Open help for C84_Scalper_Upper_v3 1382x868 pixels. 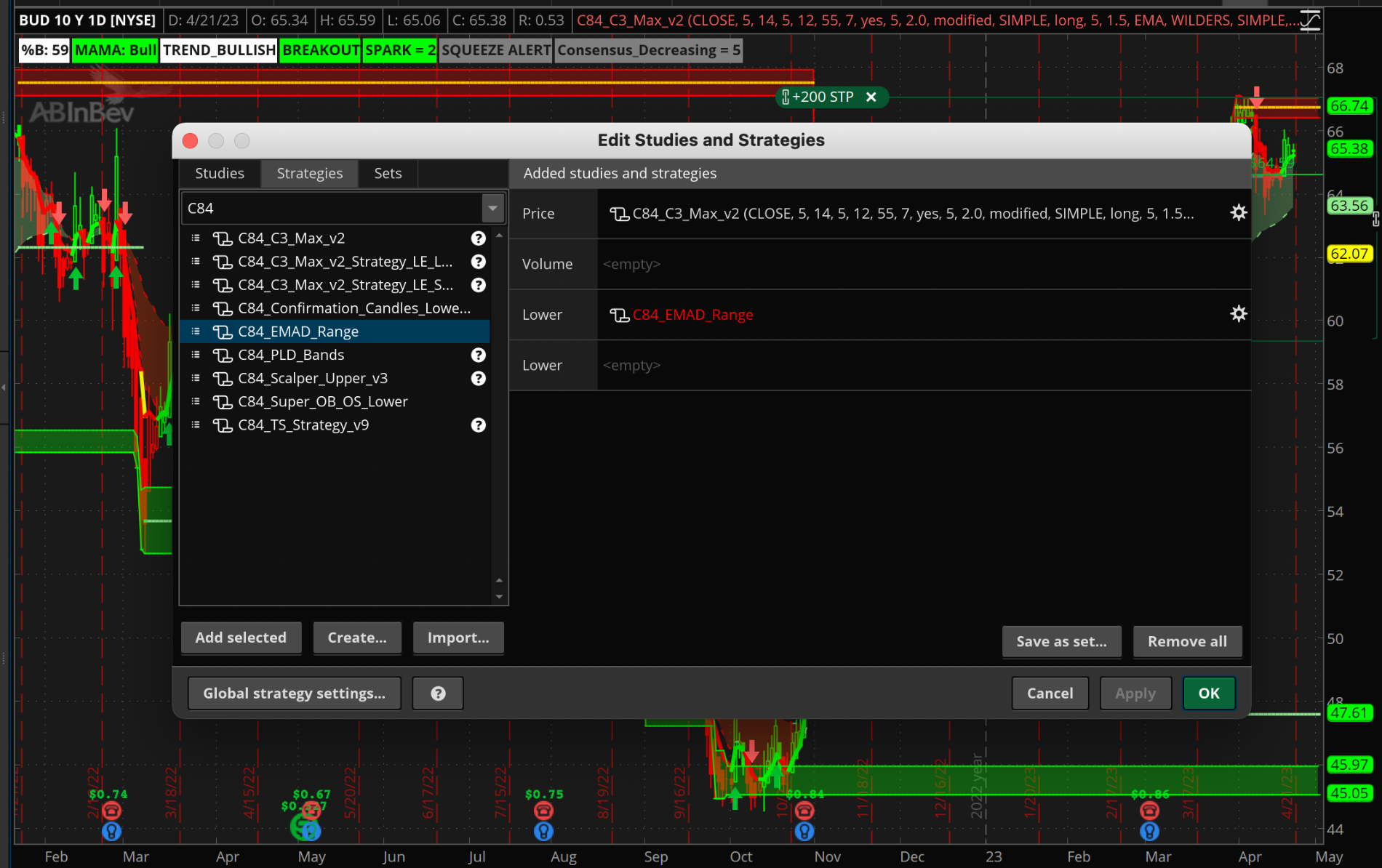pyautogui.click(x=478, y=378)
